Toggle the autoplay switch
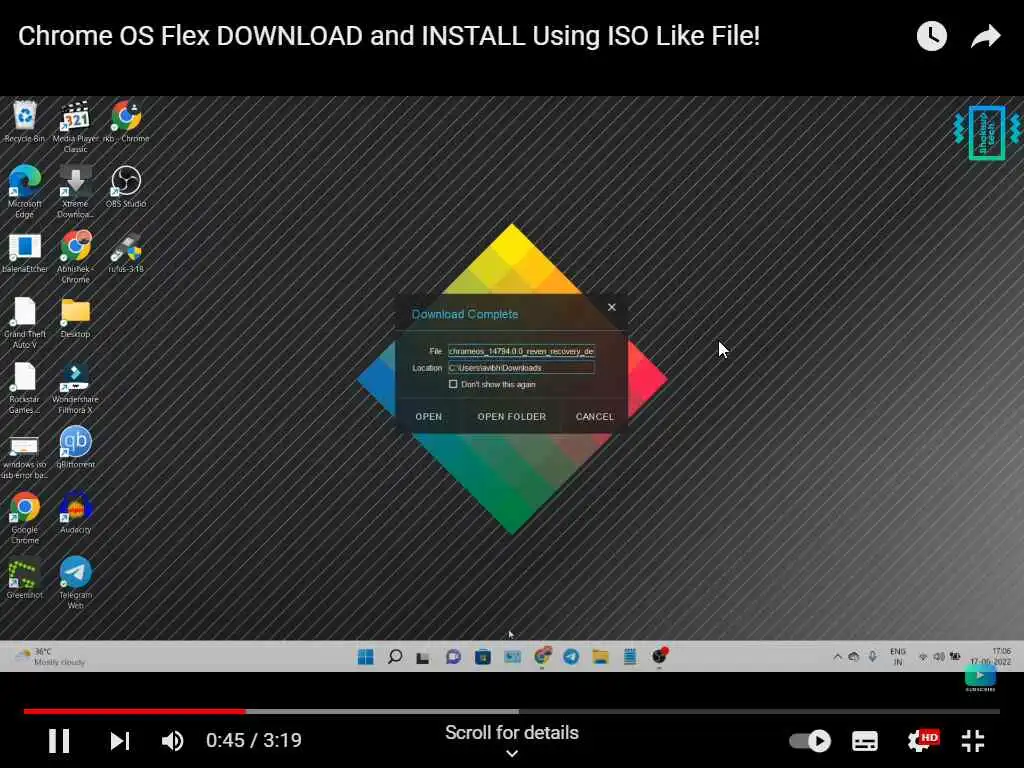 coord(810,741)
